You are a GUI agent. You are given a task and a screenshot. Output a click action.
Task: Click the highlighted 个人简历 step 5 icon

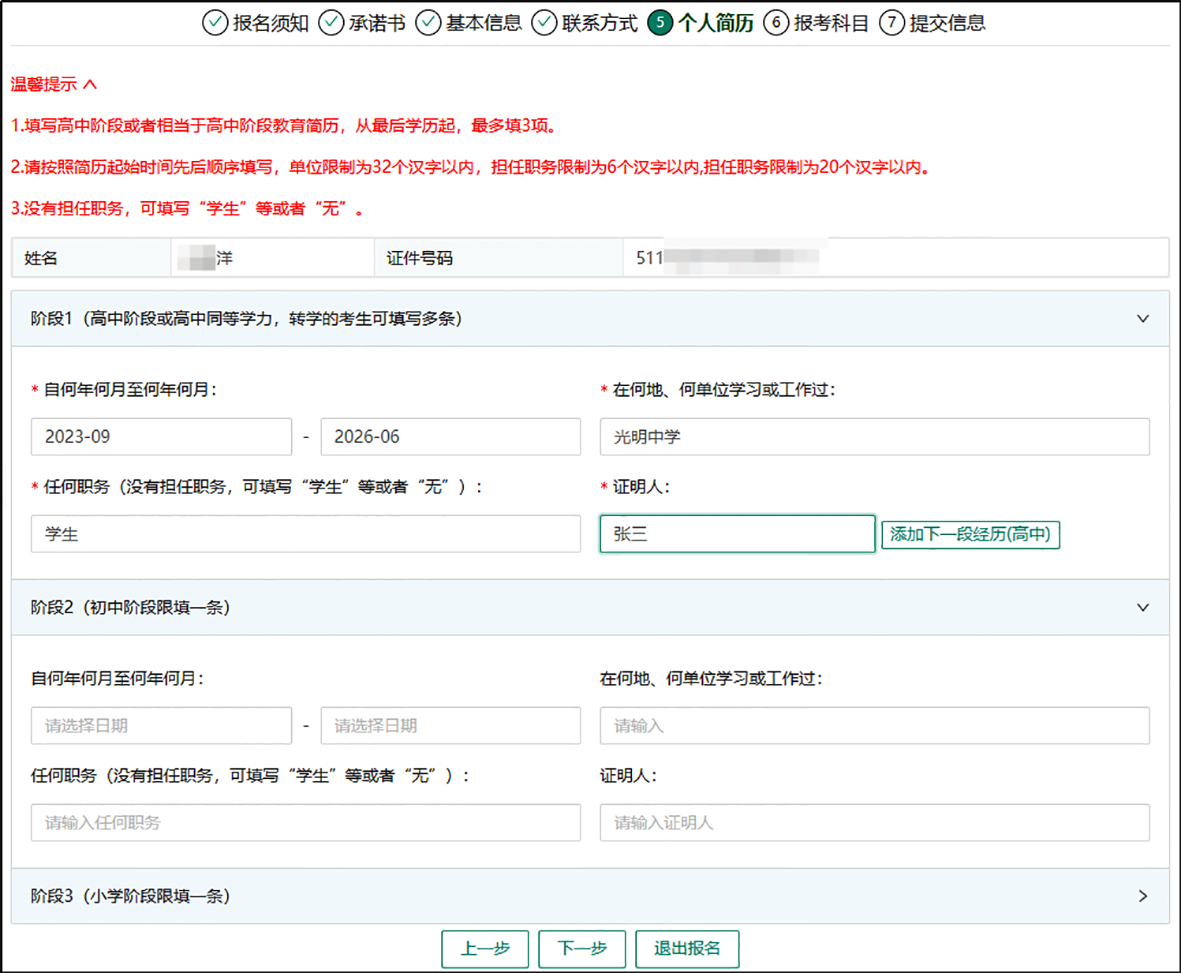661,22
